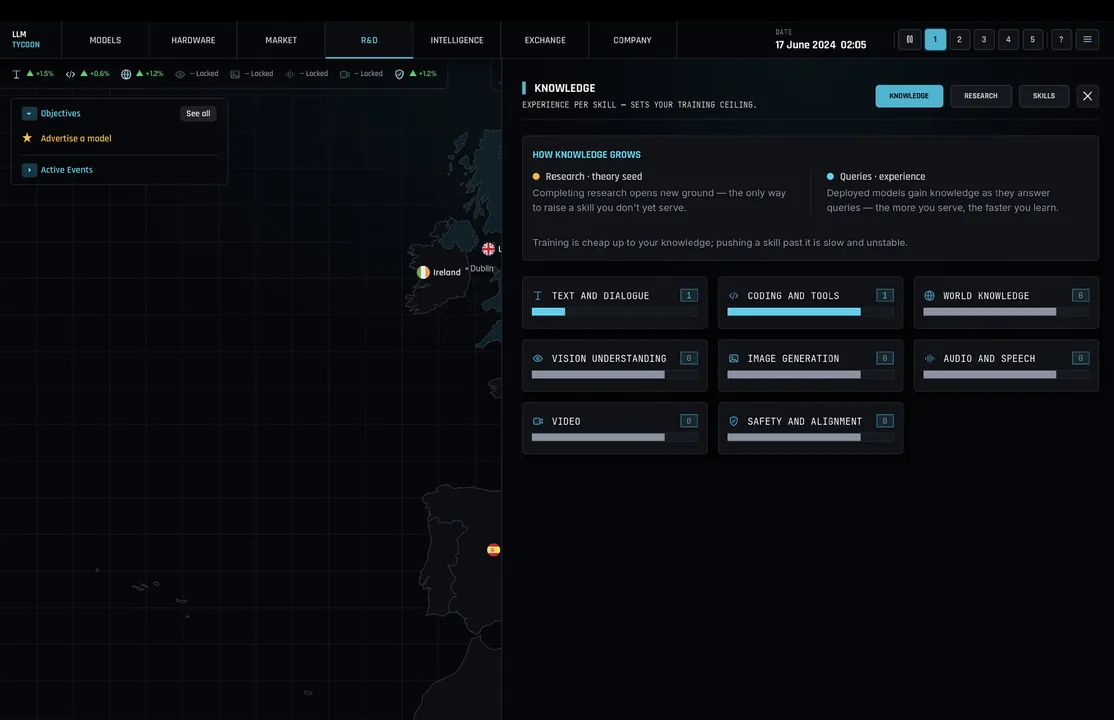The image size is (1114, 720).
Task: Click the Image Generation picture icon
Action: pos(734,359)
